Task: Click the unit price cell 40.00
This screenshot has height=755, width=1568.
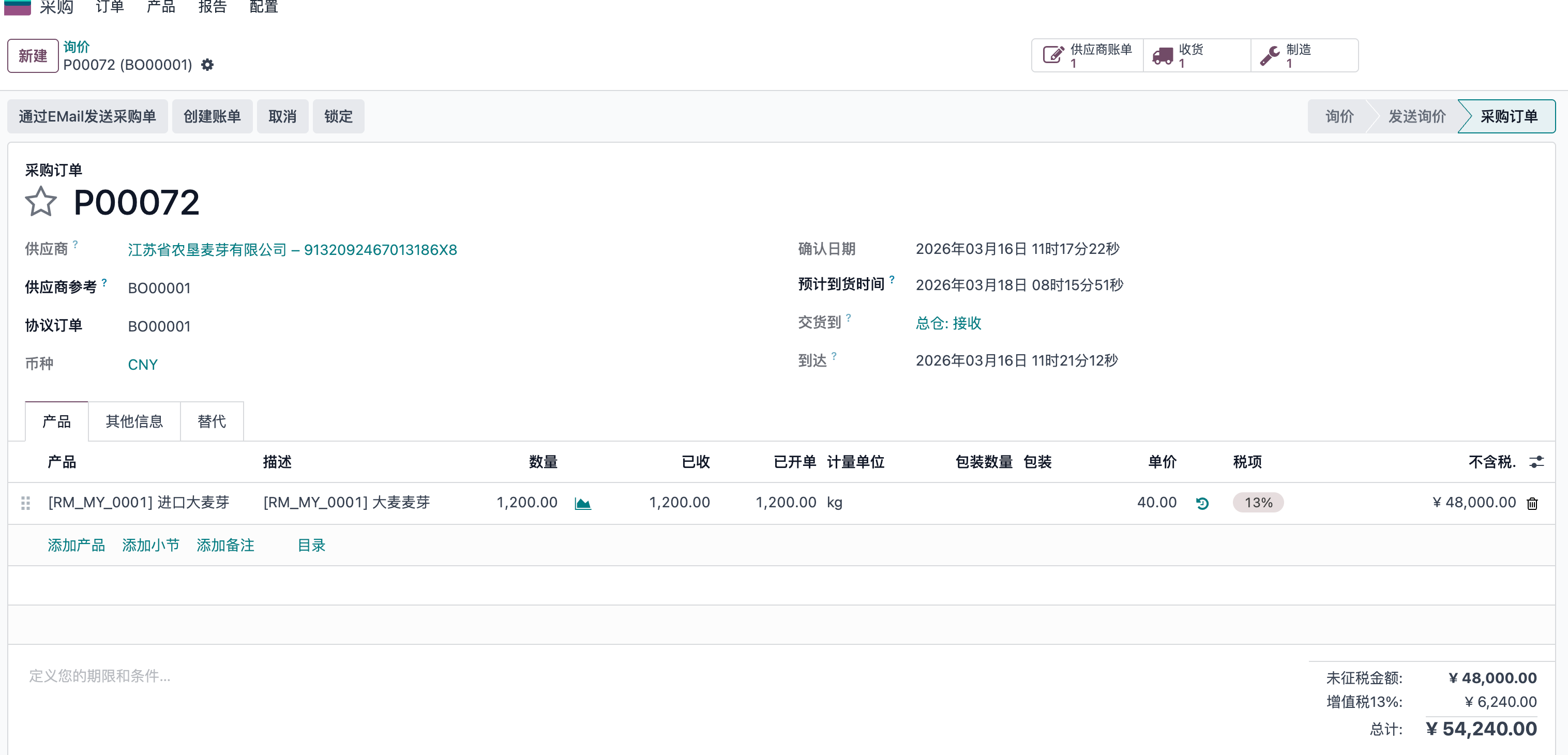Action: coord(1156,502)
